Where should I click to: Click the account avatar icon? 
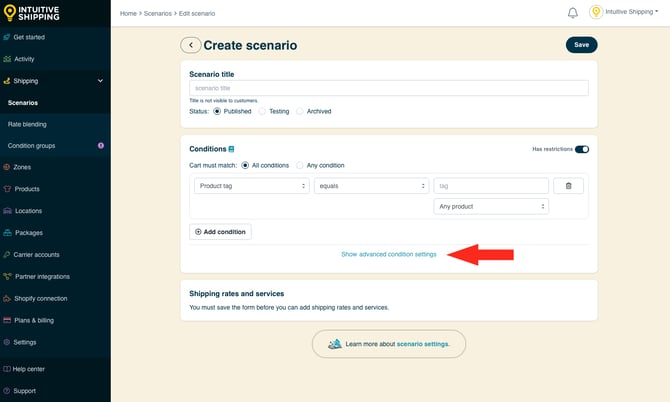(596, 12)
